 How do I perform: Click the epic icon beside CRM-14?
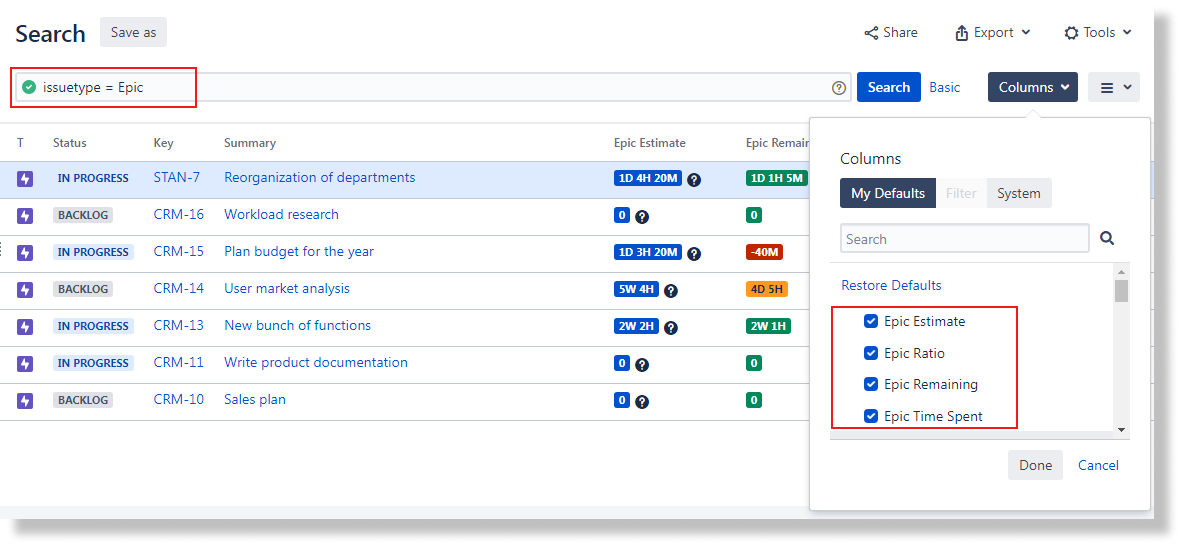(x=25, y=290)
